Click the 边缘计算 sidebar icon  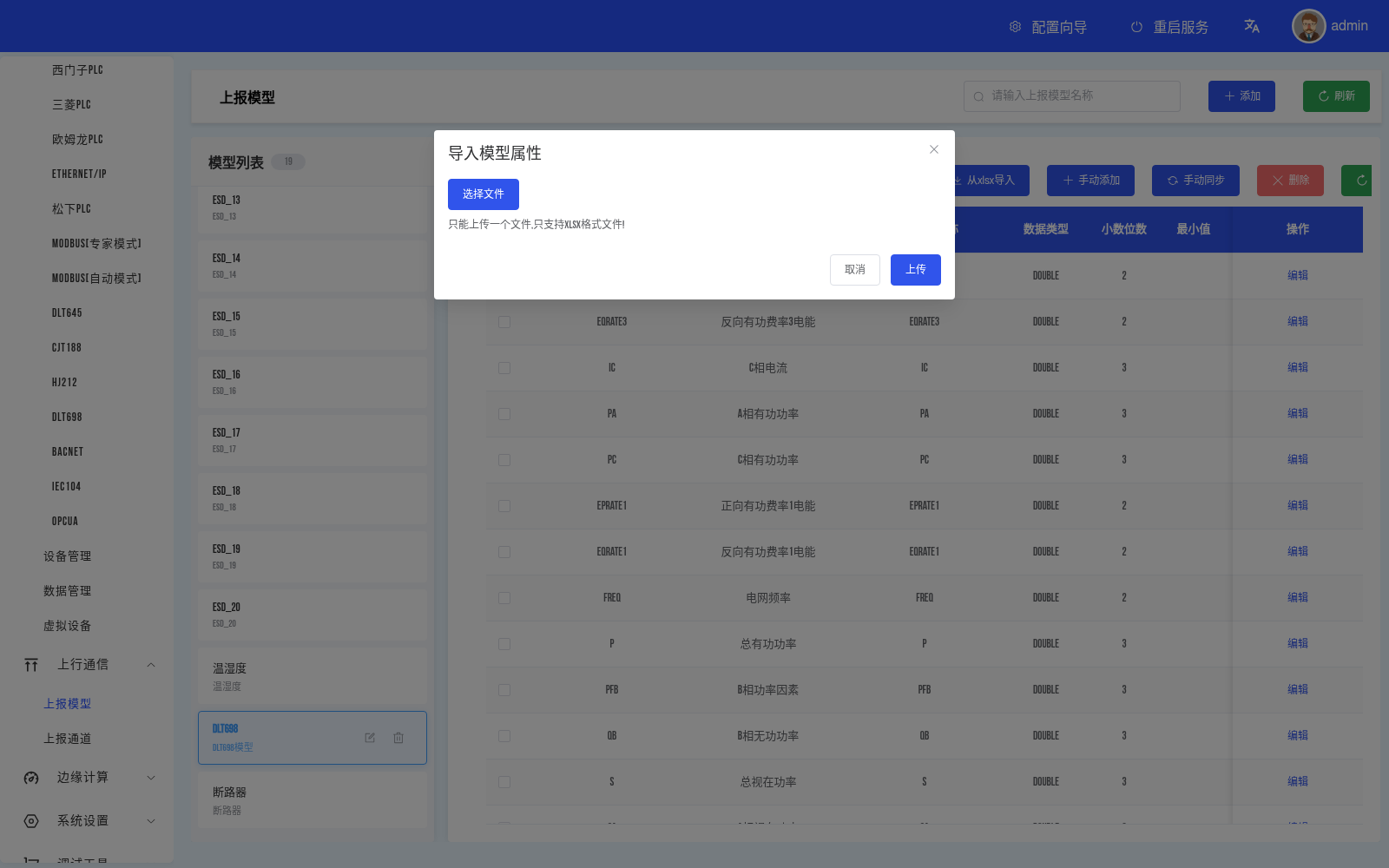point(31,778)
